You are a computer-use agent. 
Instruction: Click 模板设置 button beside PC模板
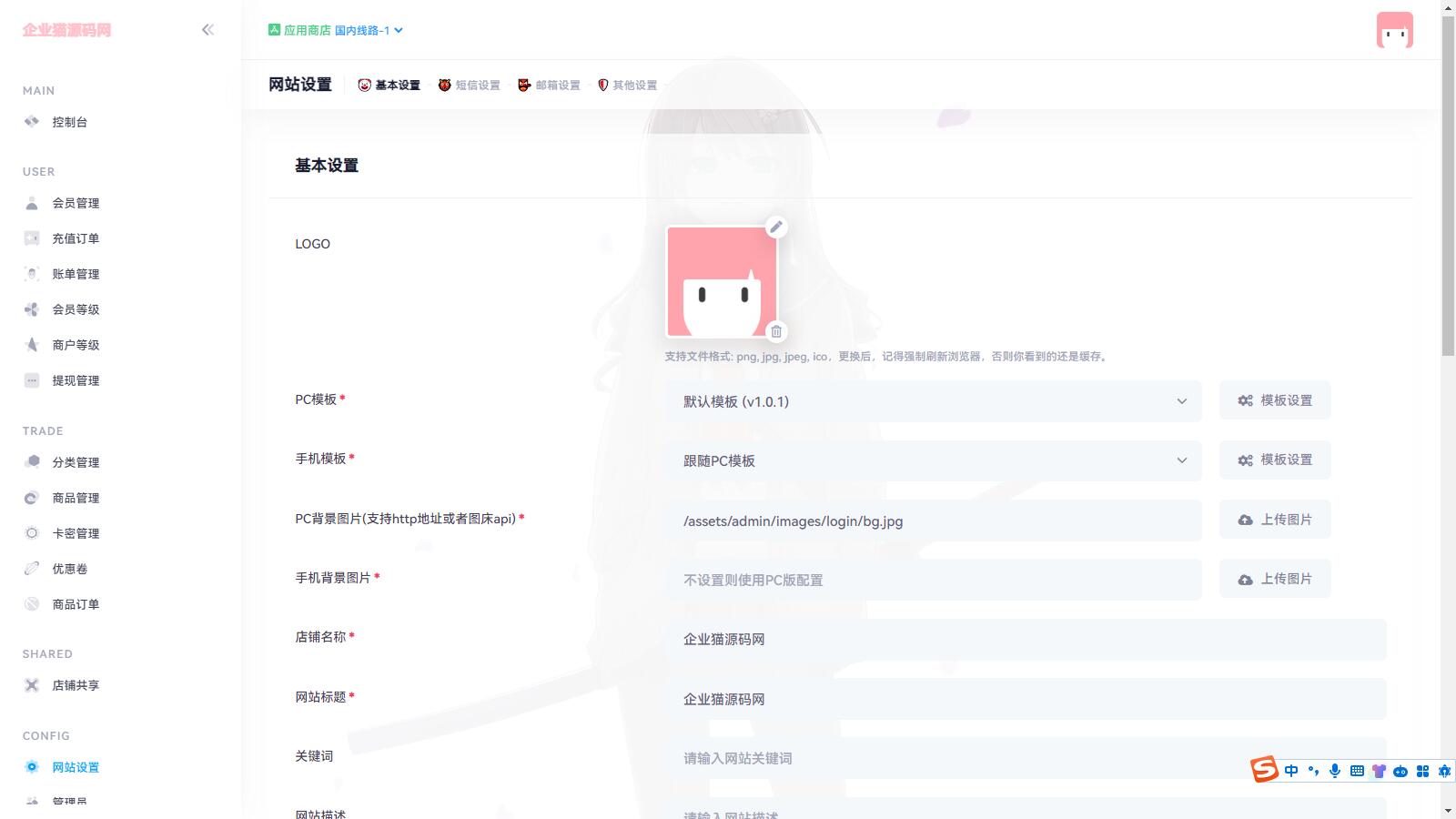coord(1275,400)
